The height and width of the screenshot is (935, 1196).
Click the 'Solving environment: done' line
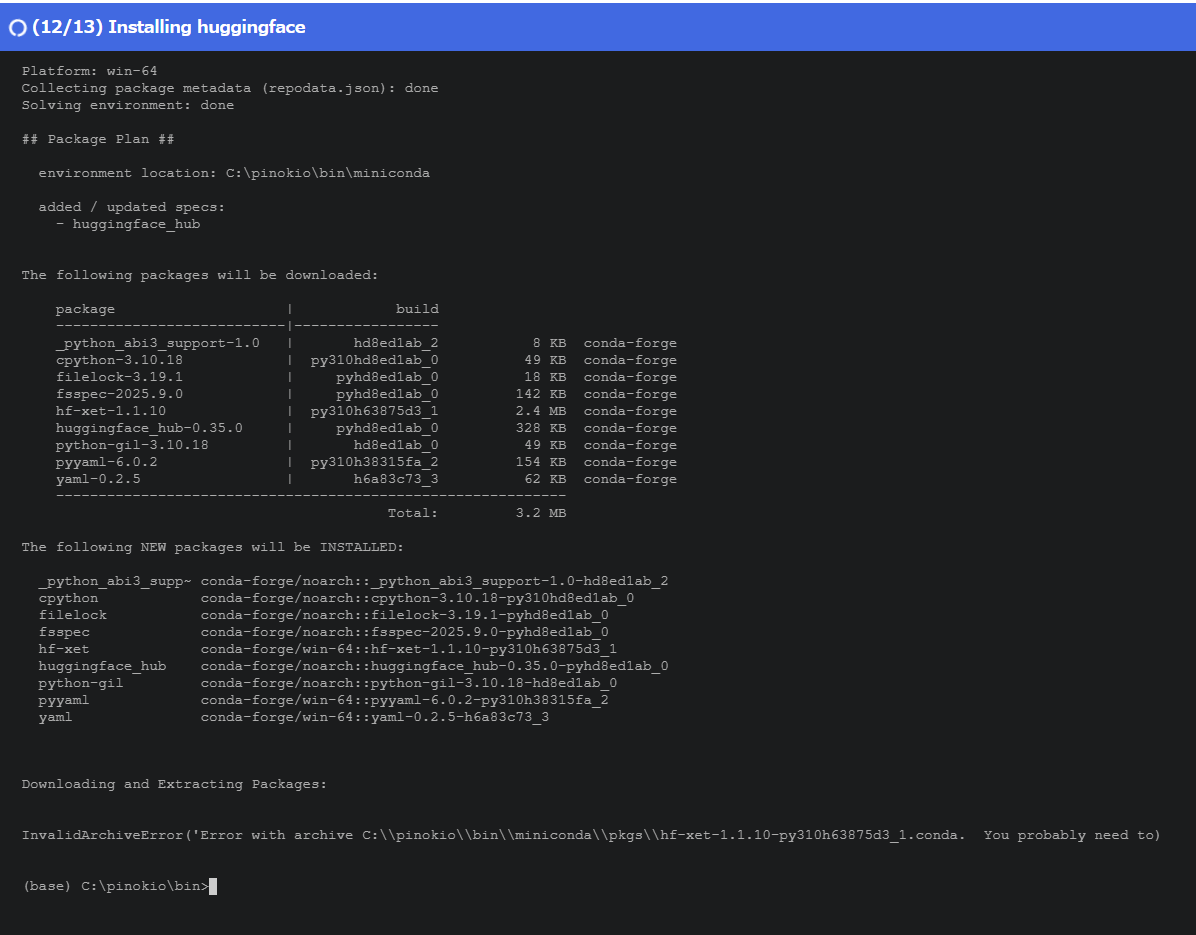pyautogui.click(x=127, y=105)
